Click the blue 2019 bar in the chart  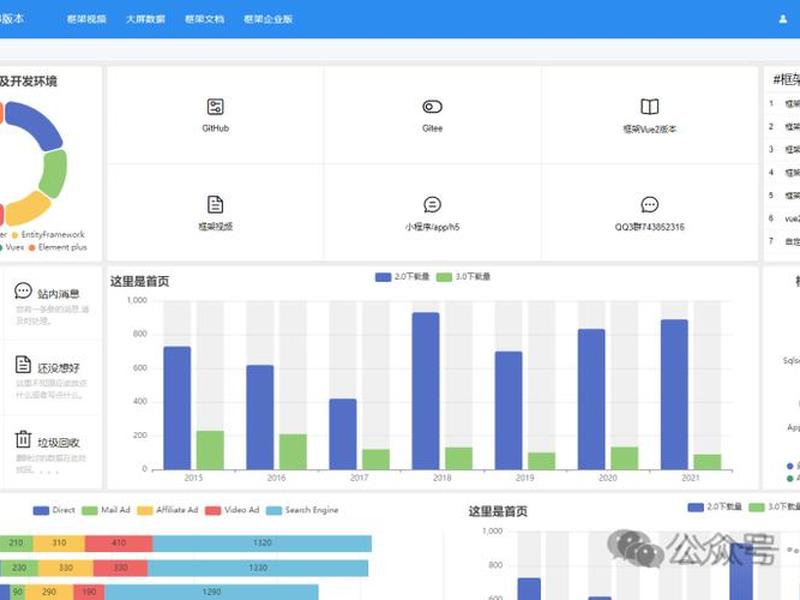(x=509, y=410)
